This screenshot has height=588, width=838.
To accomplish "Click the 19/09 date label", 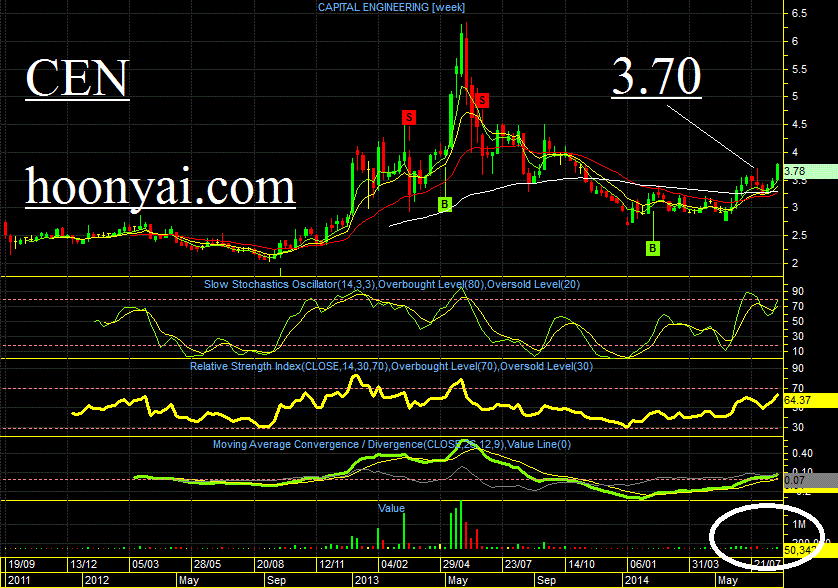I will pyautogui.click(x=21, y=564).
